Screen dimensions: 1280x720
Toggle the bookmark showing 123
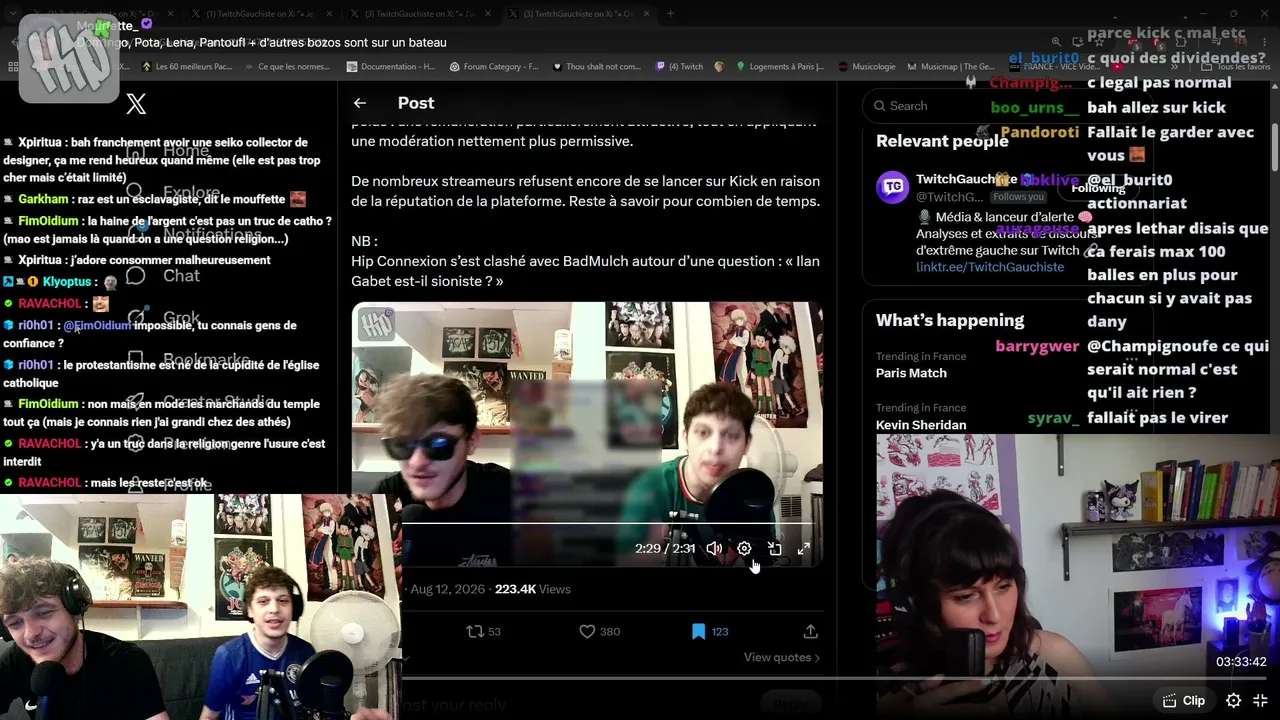coord(710,631)
